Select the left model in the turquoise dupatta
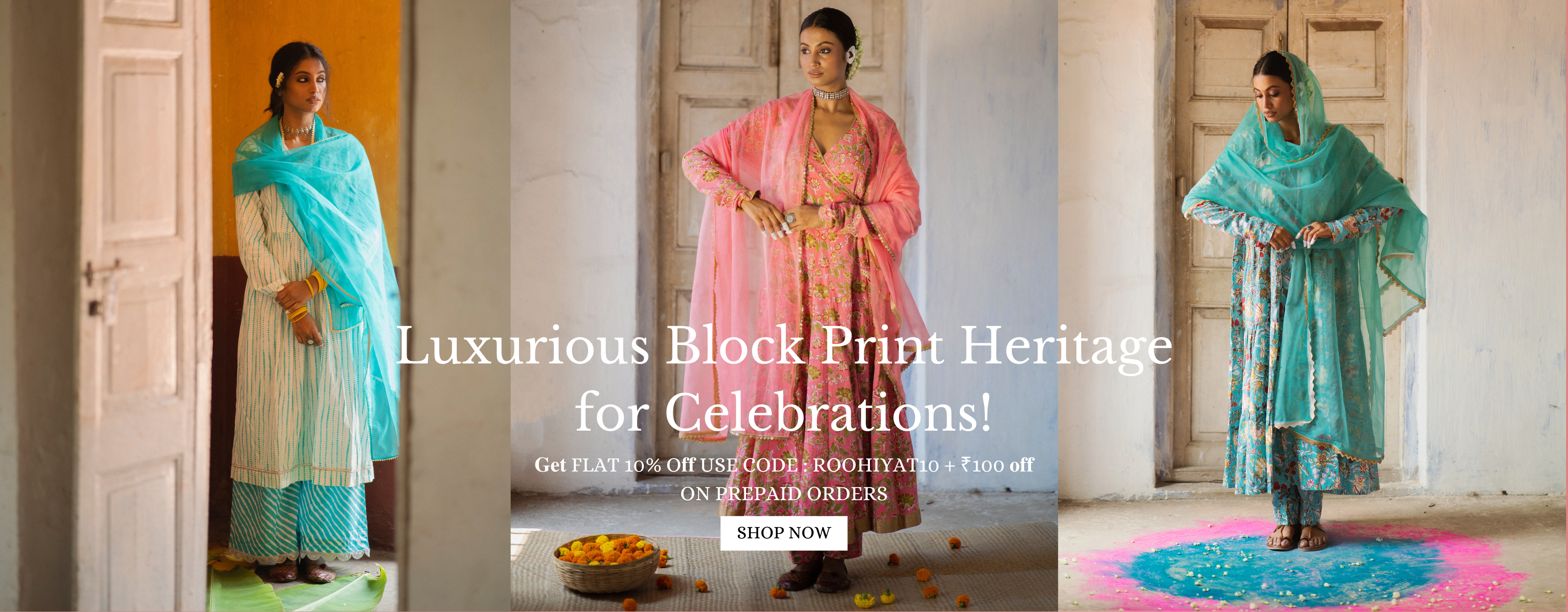The height and width of the screenshot is (612, 1568). tap(310, 310)
